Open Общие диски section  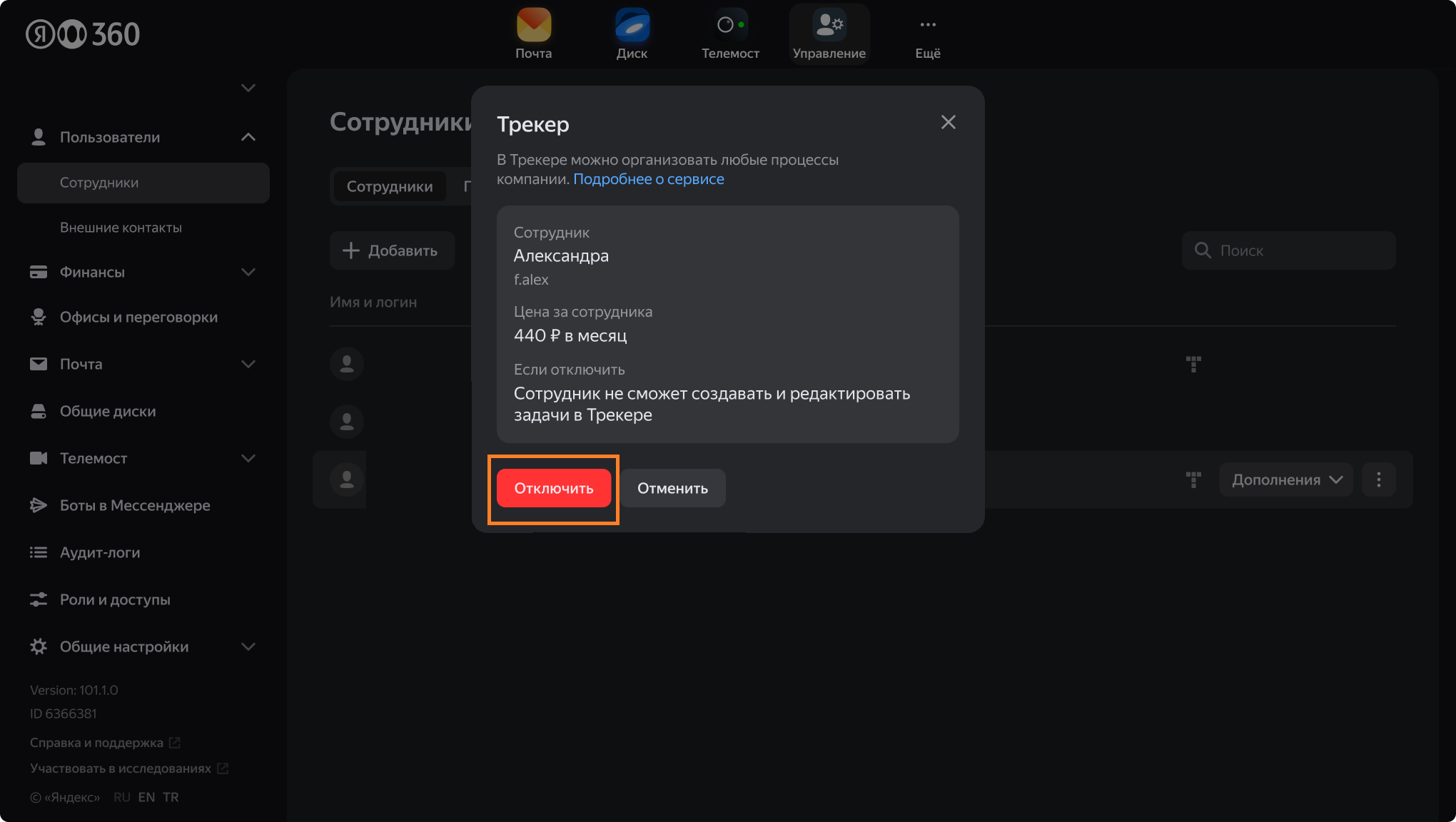108,411
